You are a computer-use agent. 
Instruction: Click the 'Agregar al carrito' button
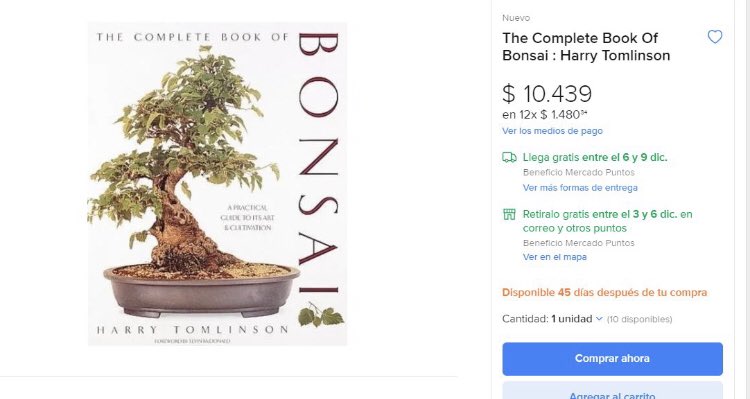pos(612,391)
